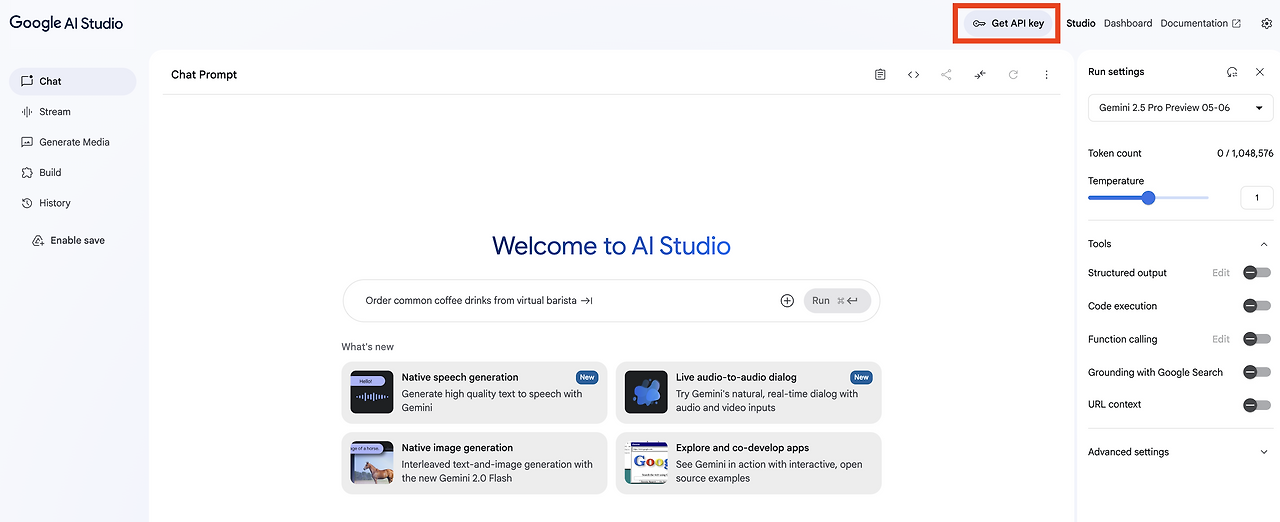The image size is (1280, 522).
Task: Open the Dashboard tab in header
Action: 1128,23
